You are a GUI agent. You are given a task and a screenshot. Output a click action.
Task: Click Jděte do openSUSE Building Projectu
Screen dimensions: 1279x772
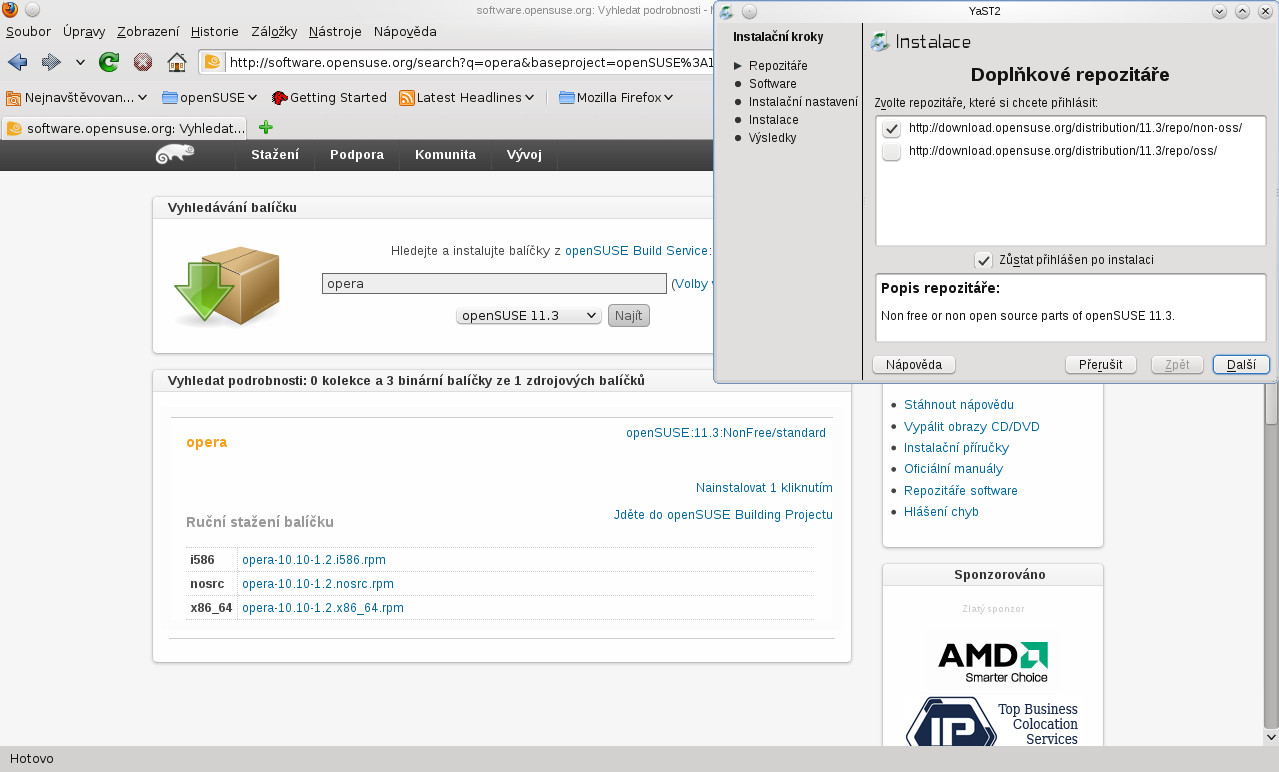(x=723, y=515)
